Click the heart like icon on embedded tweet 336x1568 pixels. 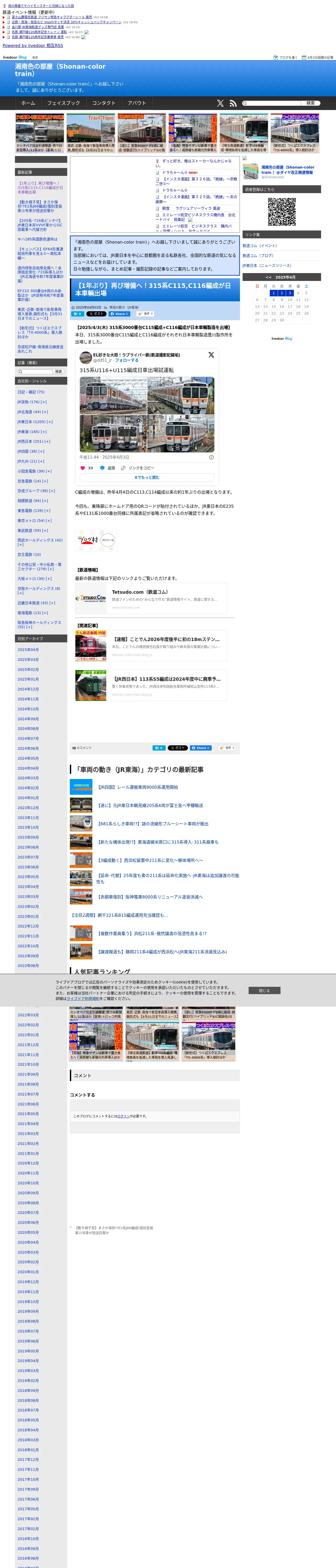click(83, 468)
